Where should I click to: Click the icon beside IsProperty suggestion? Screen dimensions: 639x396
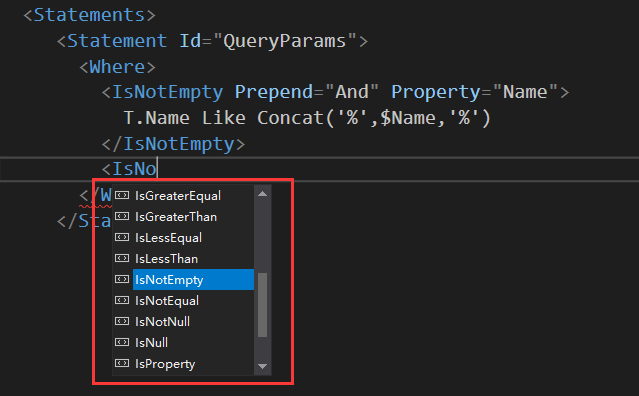coord(122,363)
